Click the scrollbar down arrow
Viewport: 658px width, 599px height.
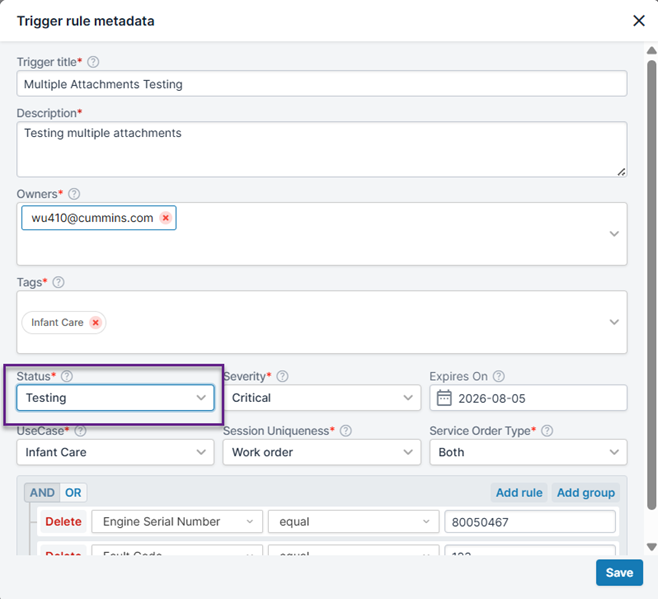pos(651,547)
